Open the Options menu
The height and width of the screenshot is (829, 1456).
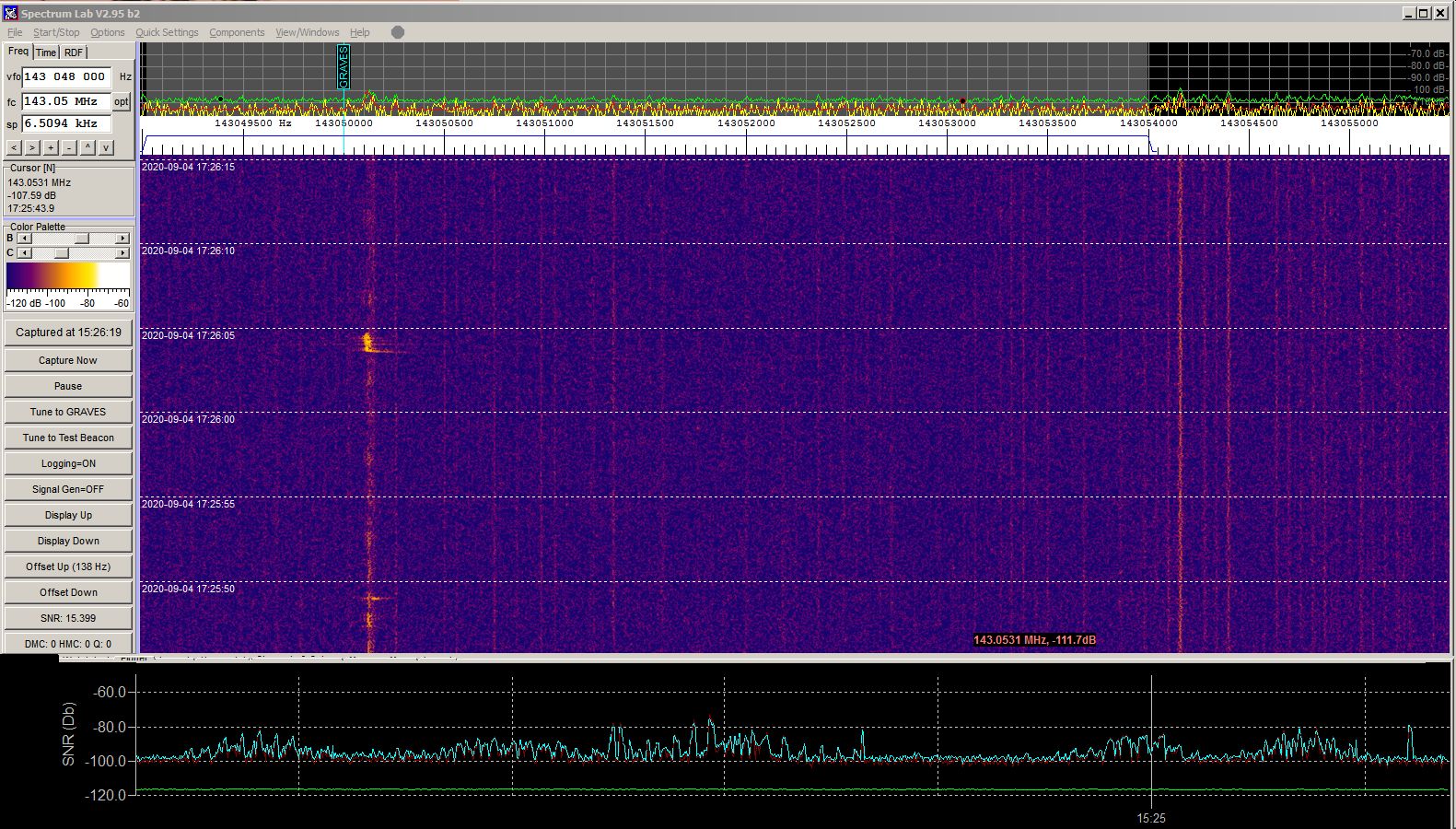tap(108, 32)
